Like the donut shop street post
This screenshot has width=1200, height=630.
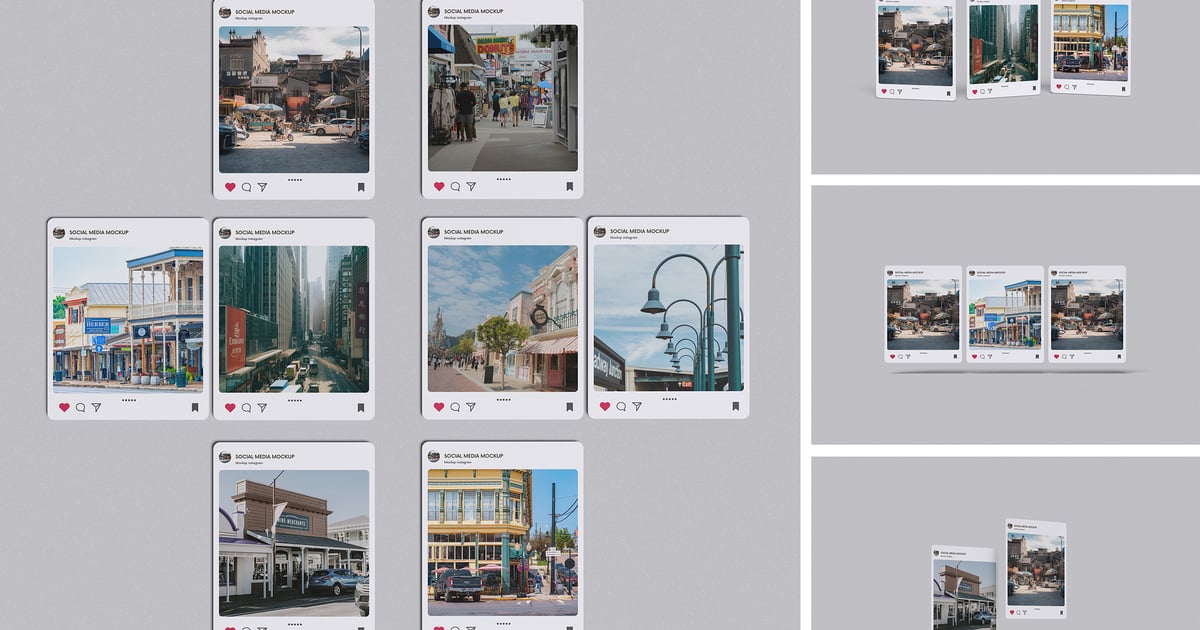[x=439, y=186]
